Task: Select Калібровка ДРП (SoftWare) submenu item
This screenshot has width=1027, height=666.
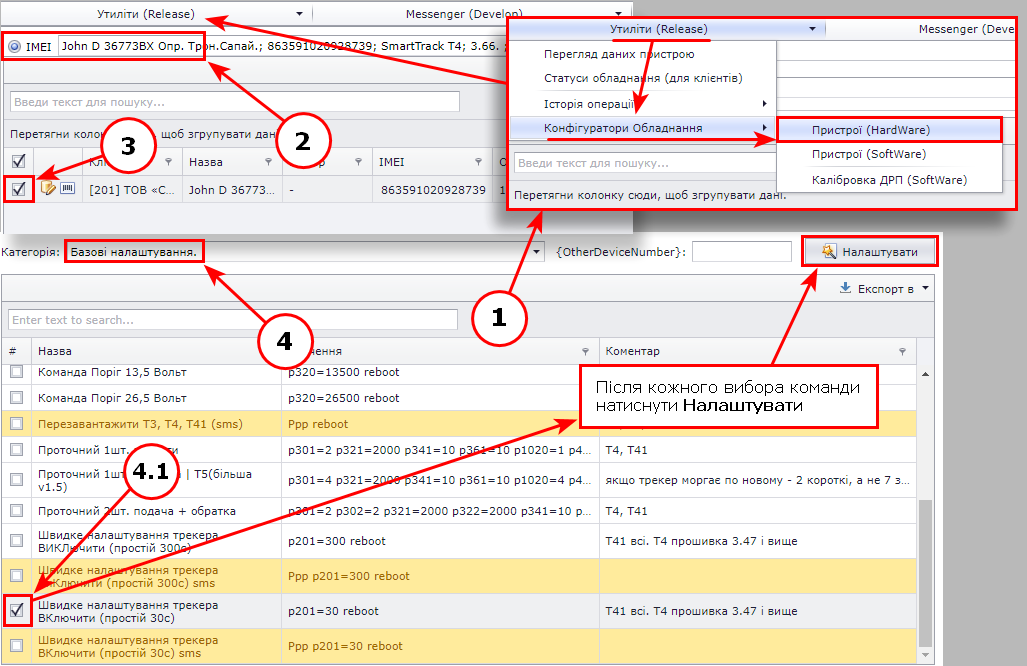Action: pyautogui.click(x=889, y=179)
